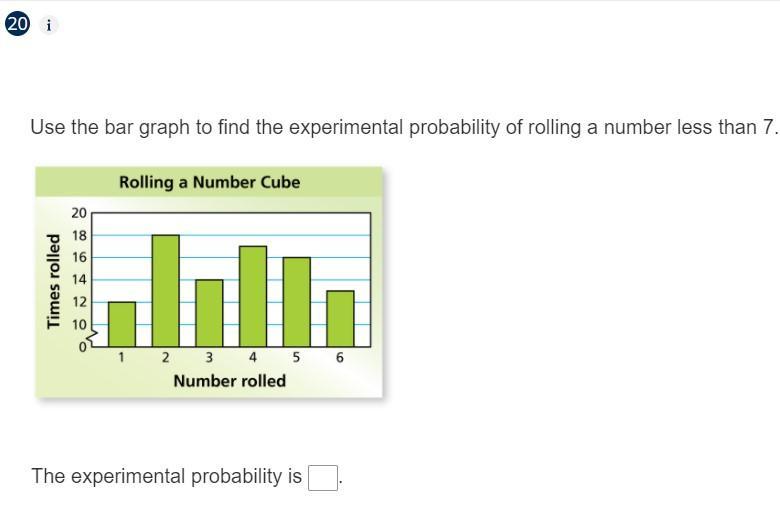Click the bar for number 4
Screen dimensions: 780x511
click(253, 297)
